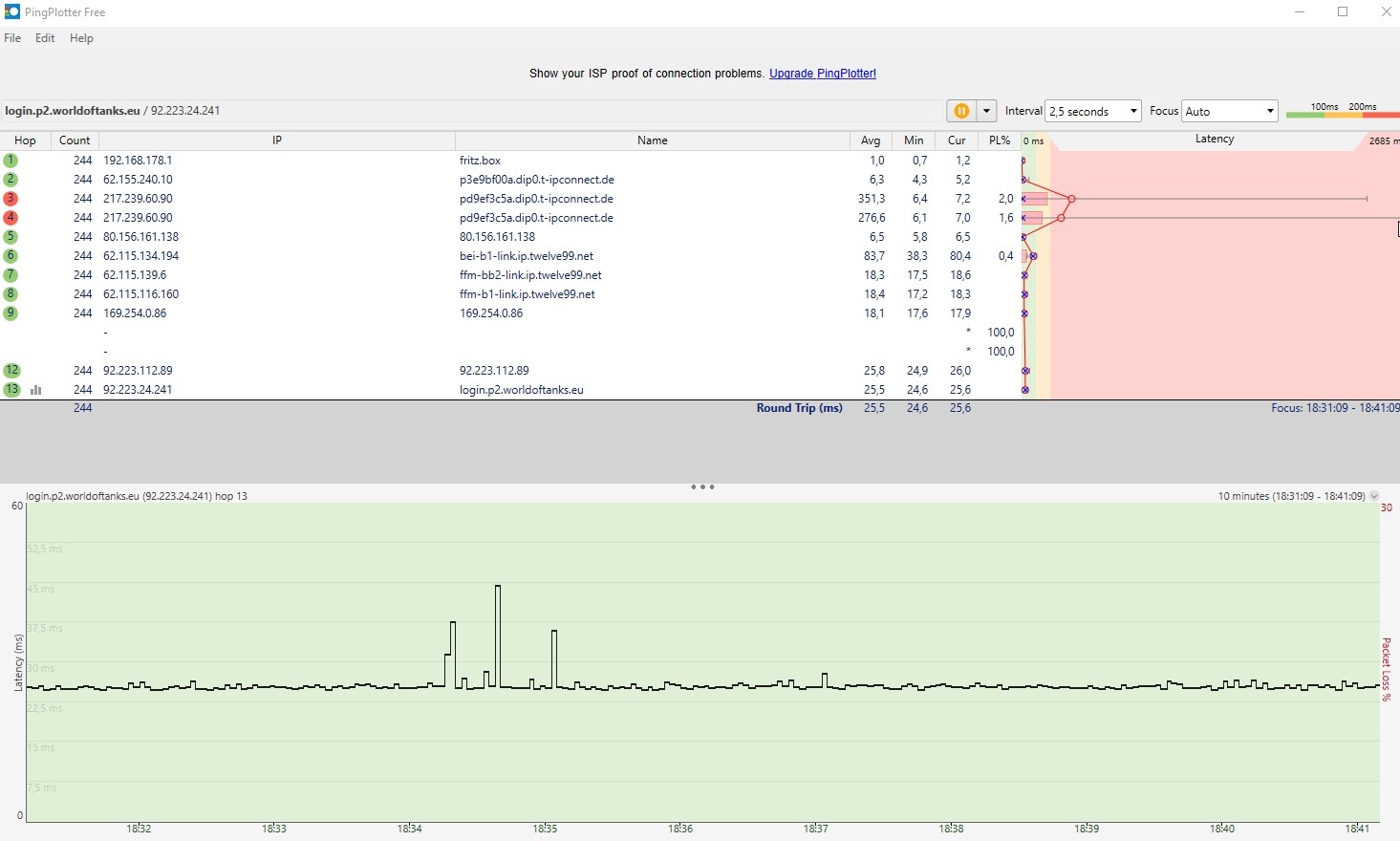Image resolution: width=1400 pixels, height=841 pixels.
Task: Click the hop 12 green circle icon
Action: (x=11, y=371)
